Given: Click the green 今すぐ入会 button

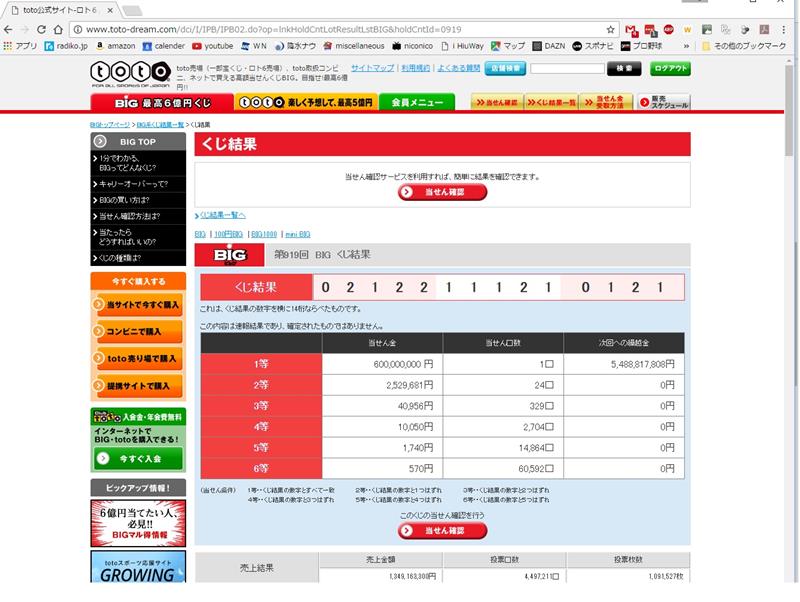Looking at the screenshot, I should coord(138,458).
